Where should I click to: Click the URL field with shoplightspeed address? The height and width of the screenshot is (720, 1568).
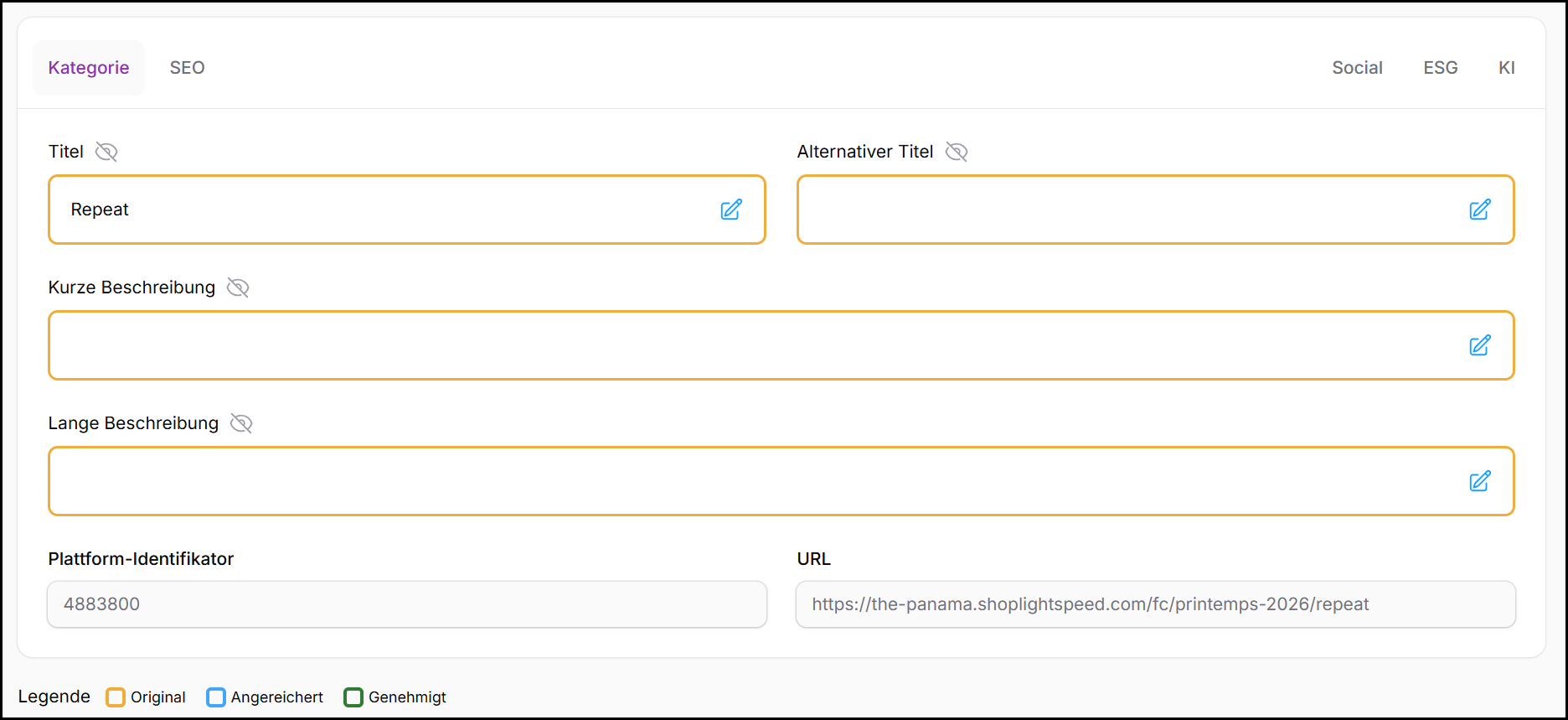[x=1155, y=604]
